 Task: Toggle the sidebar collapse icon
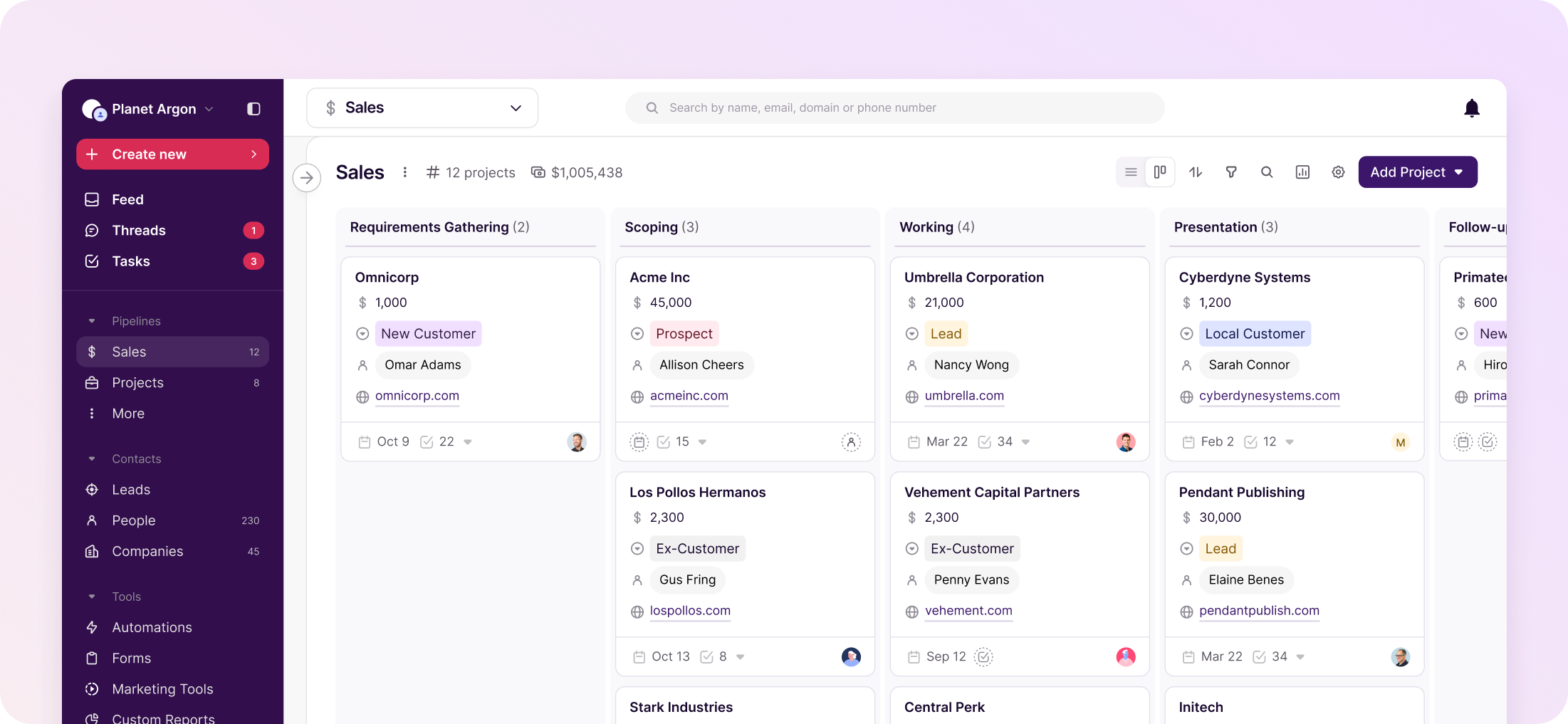[x=254, y=109]
